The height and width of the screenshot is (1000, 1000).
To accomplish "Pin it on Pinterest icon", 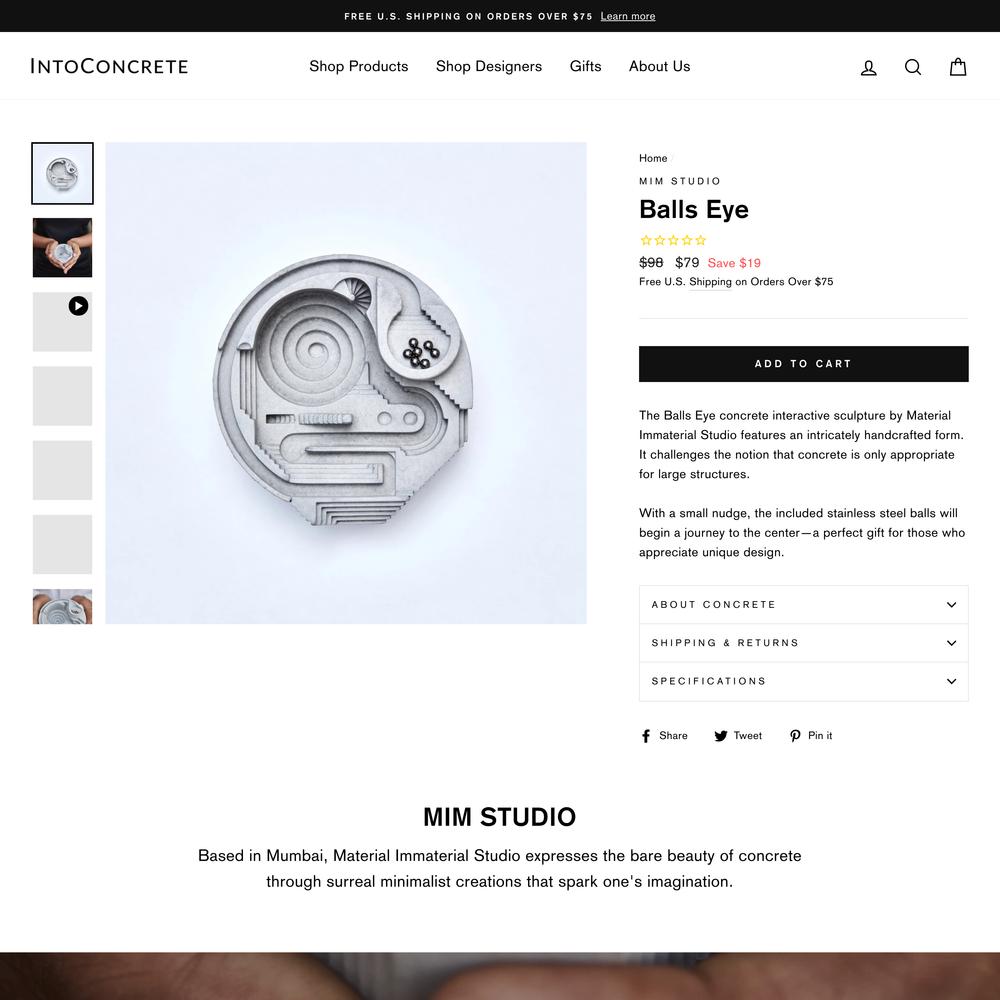I will pos(795,736).
